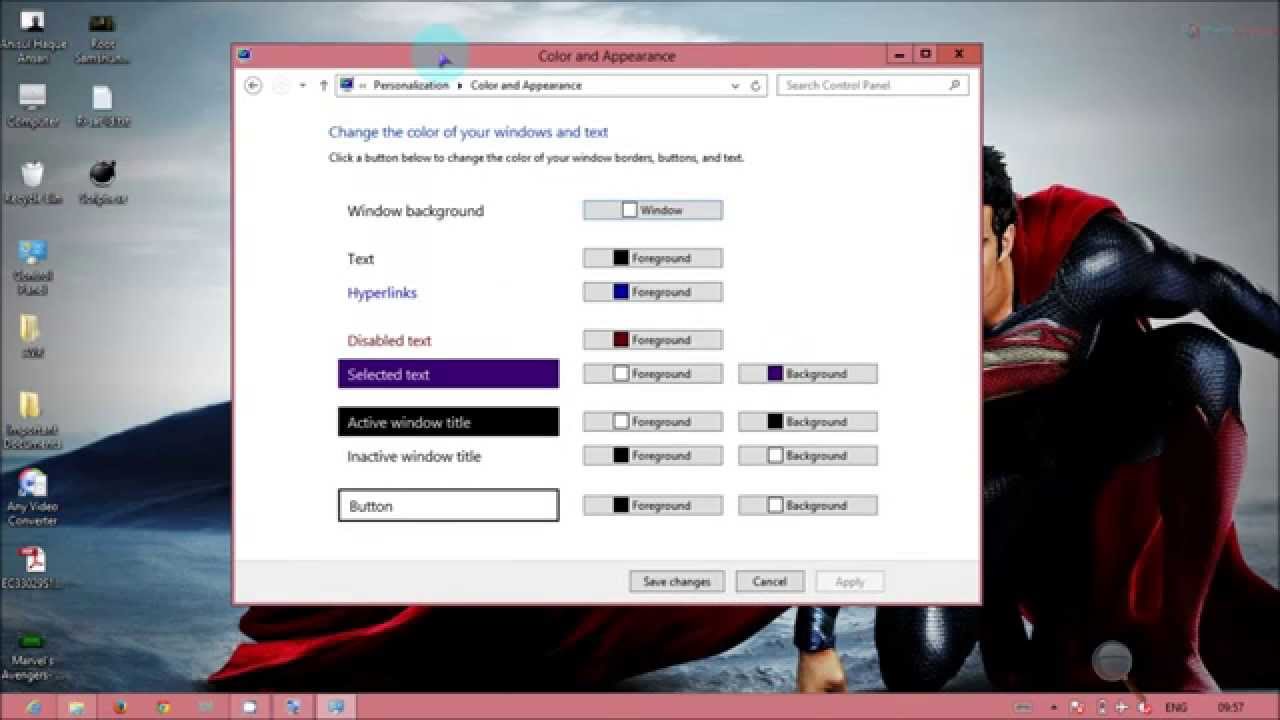Click Inactive window title Foreground button
Screen dimensions: 1280x720
pyautogui.click(x=652, y=456)
